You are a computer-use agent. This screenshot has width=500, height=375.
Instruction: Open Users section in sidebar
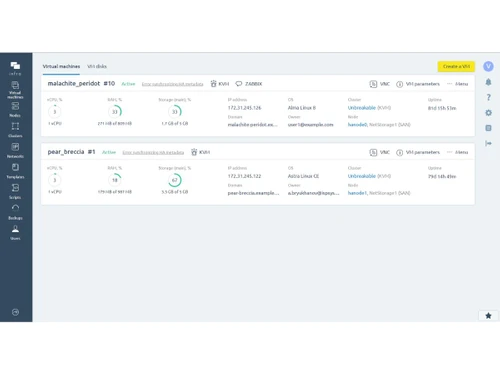point(15,233)
